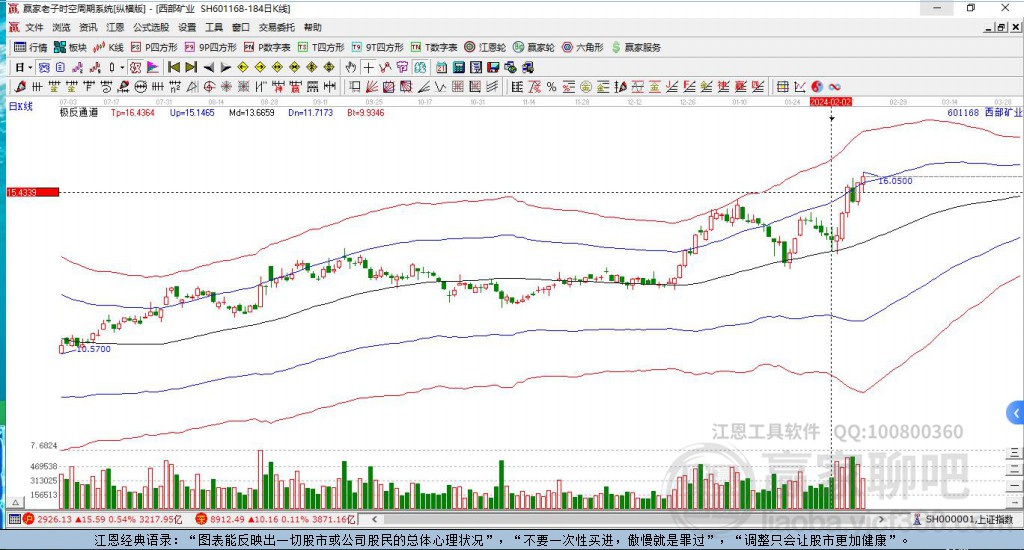This screenshot has width=1024, height=550.
Task: Open the T四方形 tool
Action: pyautogui.click(x=321, y=47)
